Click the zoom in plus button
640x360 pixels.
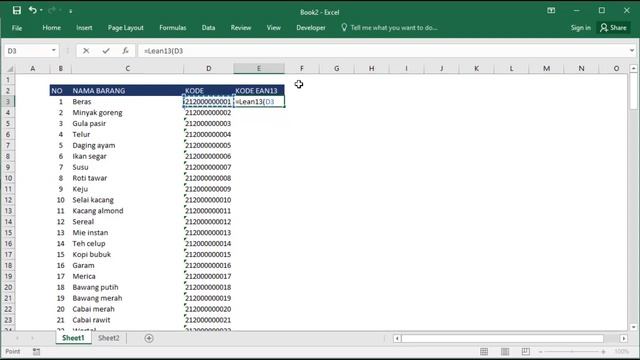click(603, 351)
